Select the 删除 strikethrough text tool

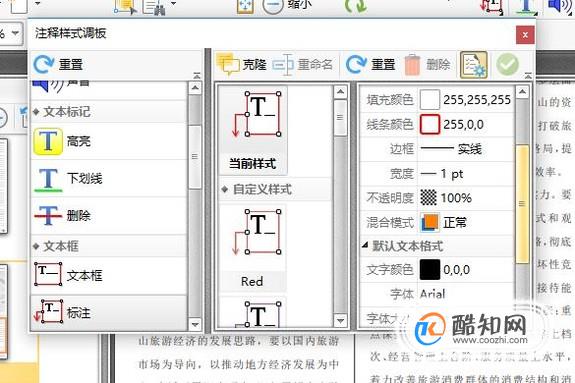point(109,216)
